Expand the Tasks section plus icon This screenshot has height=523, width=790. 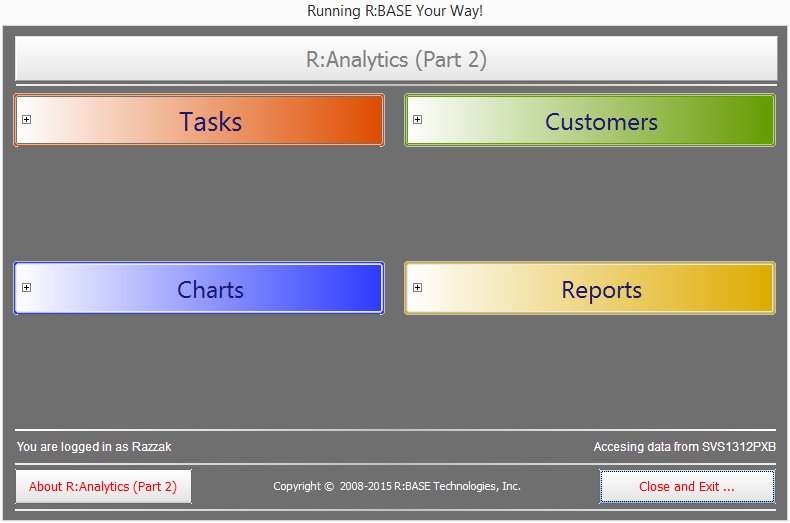(27, 120)
